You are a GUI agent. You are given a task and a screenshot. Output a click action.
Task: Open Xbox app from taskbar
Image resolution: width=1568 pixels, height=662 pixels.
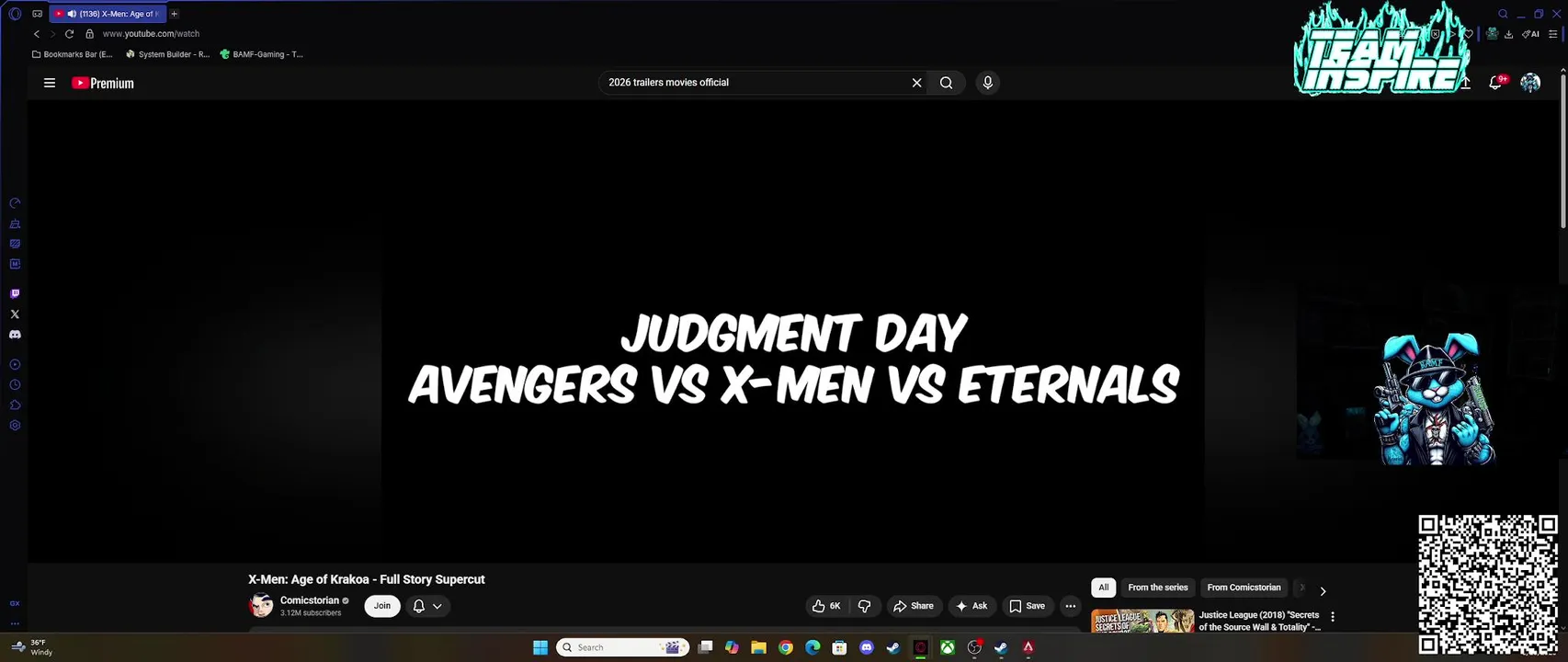(947, 647)
